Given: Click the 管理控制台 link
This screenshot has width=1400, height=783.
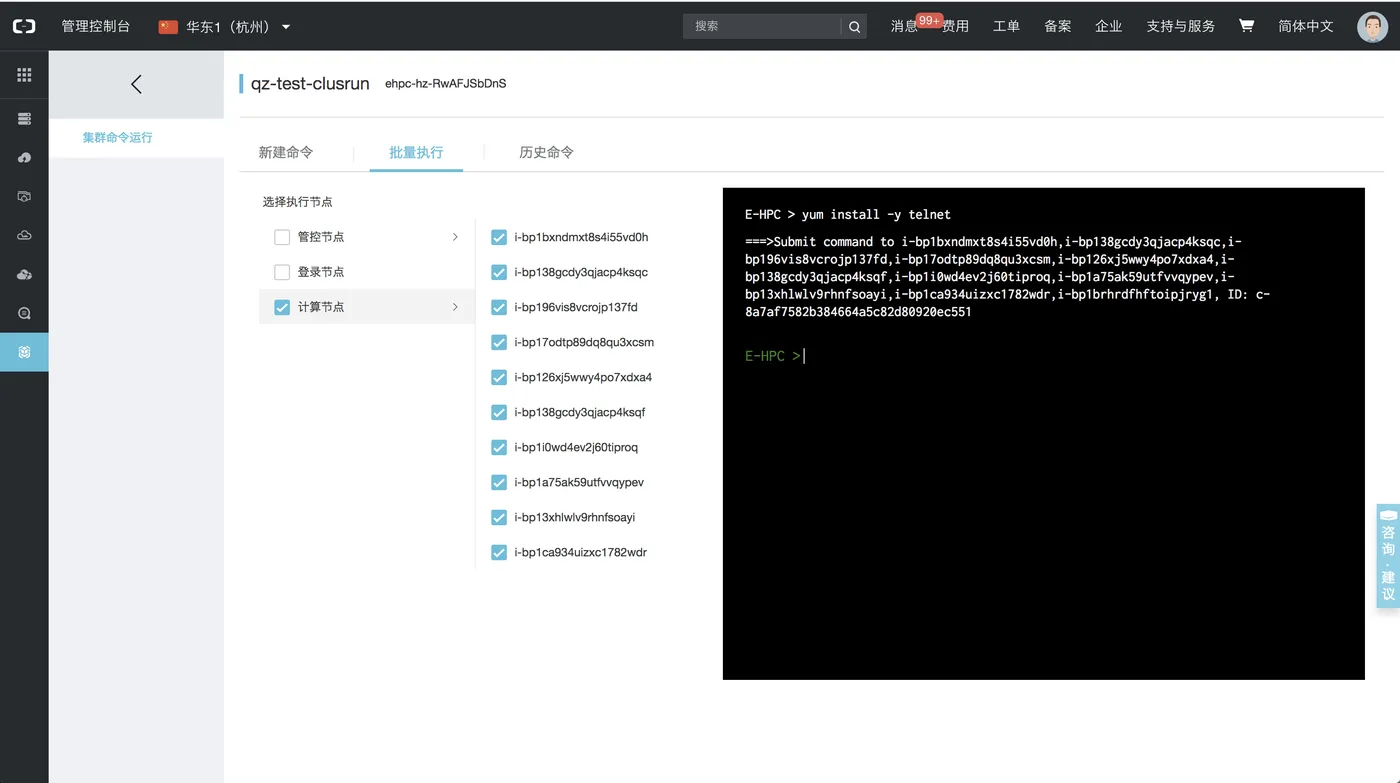Looking at the screenshot, I should 96,26.
